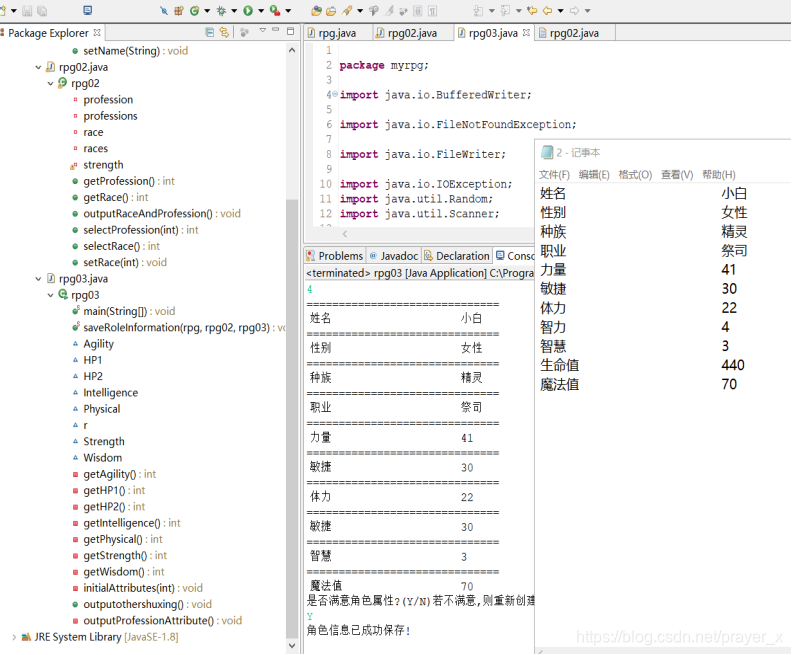Image resolution: width=792 pixels, height=655 pixels.
Task: Open the 编辑(E) menu in Notepad
Action: click(x=594, y=175)
